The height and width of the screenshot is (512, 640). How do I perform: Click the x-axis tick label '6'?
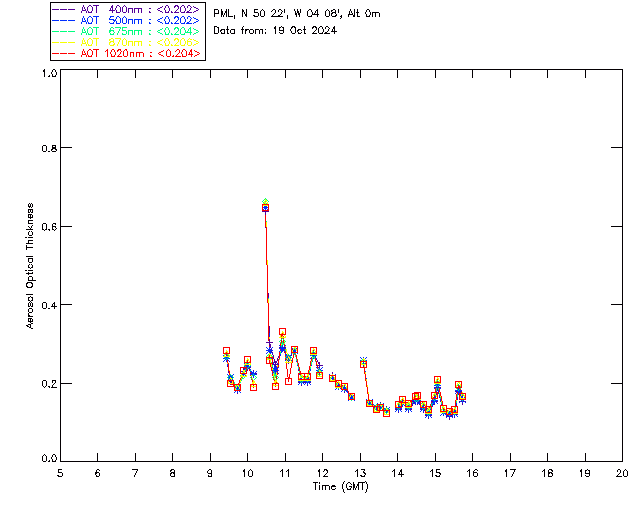pyautogui.click(x=98, y=473)
